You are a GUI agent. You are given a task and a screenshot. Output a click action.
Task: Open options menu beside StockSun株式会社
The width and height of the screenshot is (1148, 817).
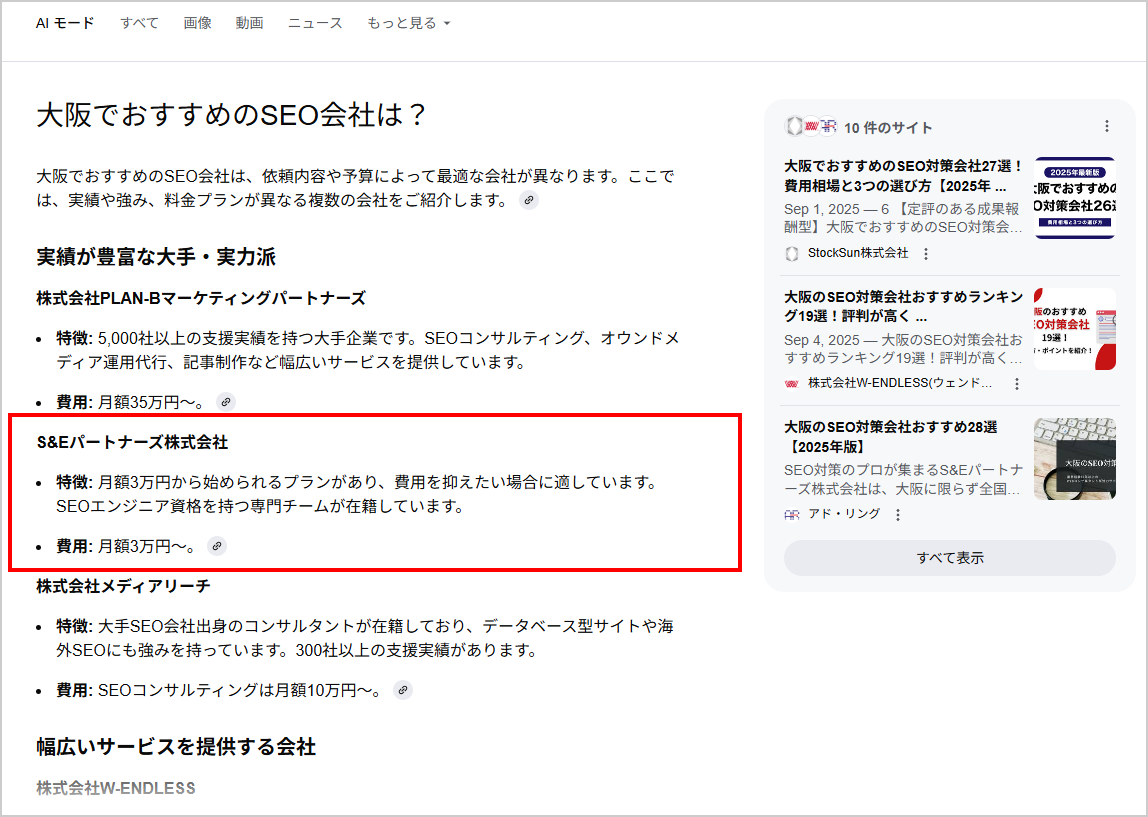pyautogui.click(x=926, y=254)
